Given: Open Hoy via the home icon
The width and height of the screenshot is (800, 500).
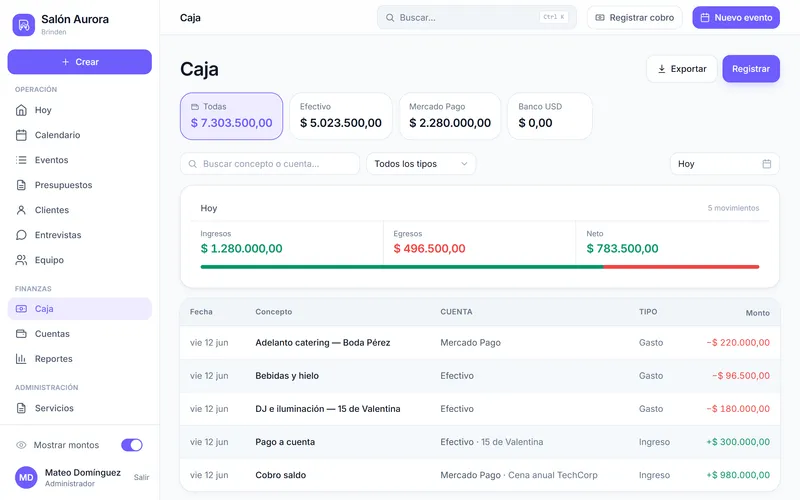Looking at the screenshot, I should [x=21, y=110].
